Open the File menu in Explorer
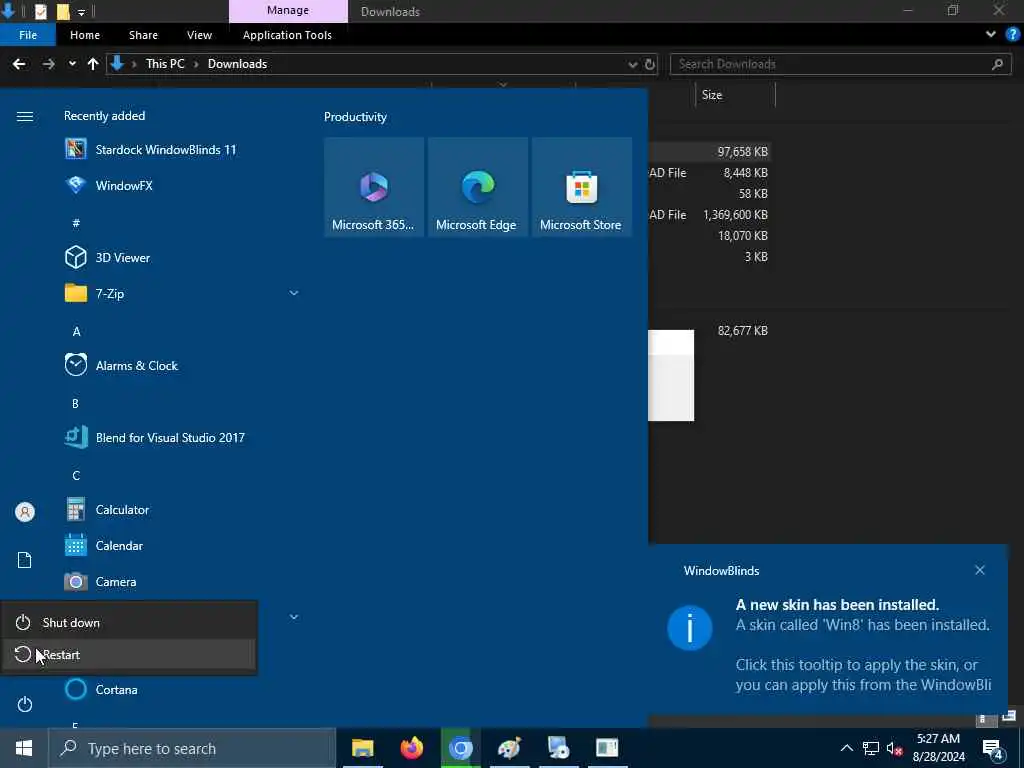1024x768 pixels. 28,35
